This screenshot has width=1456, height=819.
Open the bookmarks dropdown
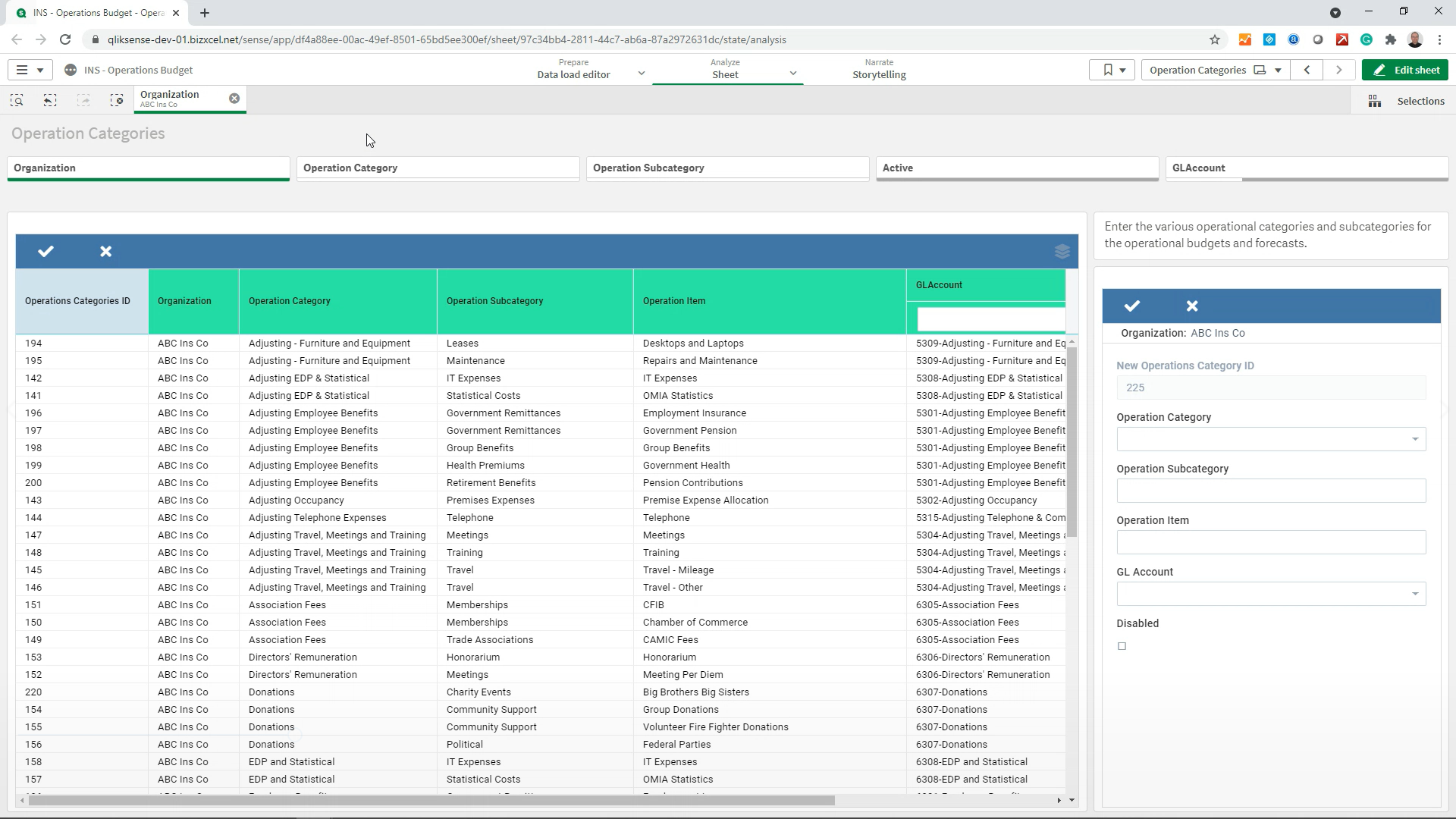pyautogui.click(x=1112, y=70)
